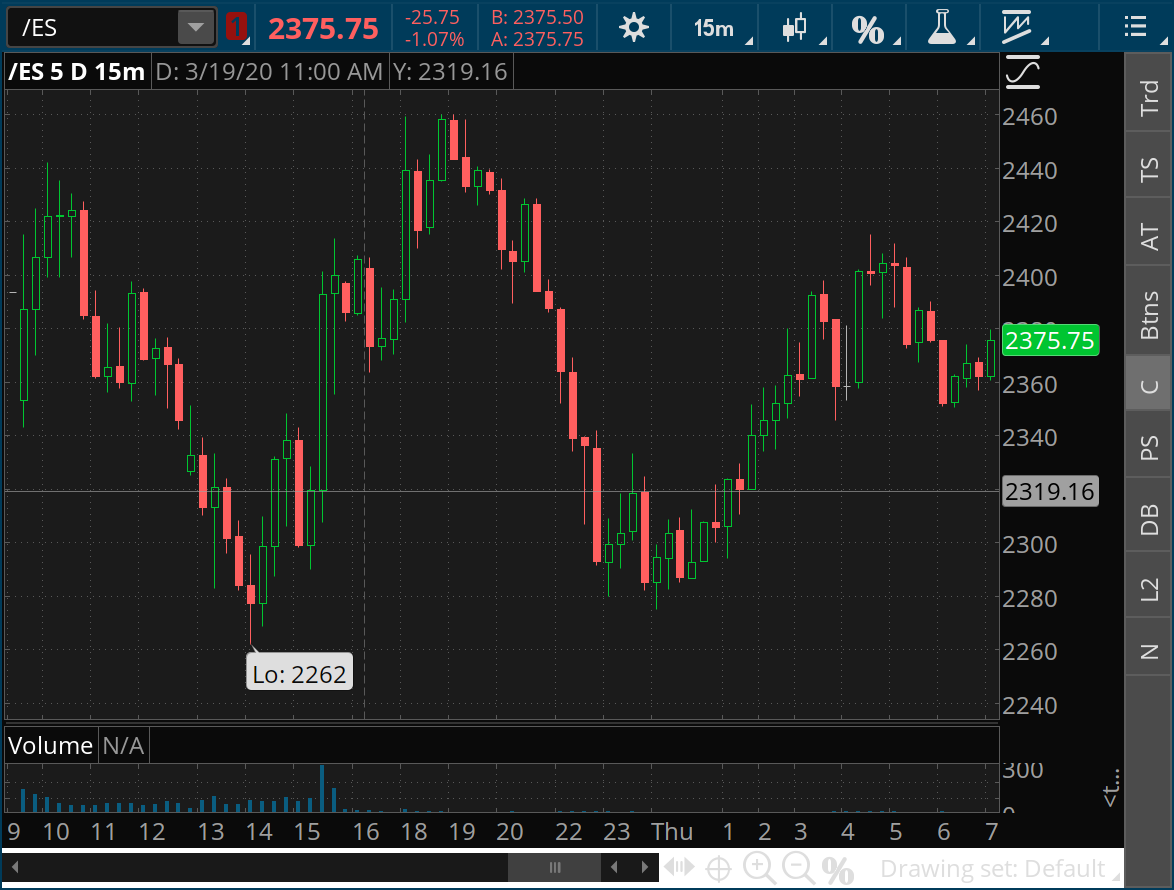Click the expand chart arrows icon in bottom bar
The height and width of the screenshot is (890, 1174).
click(679, 868)
